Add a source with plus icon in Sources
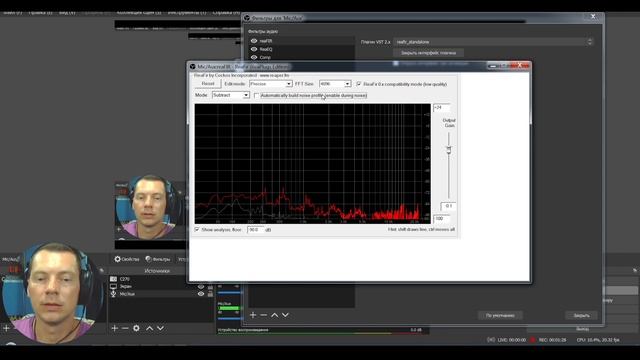This screenshot has width=640, height=360. pos(115,328)
